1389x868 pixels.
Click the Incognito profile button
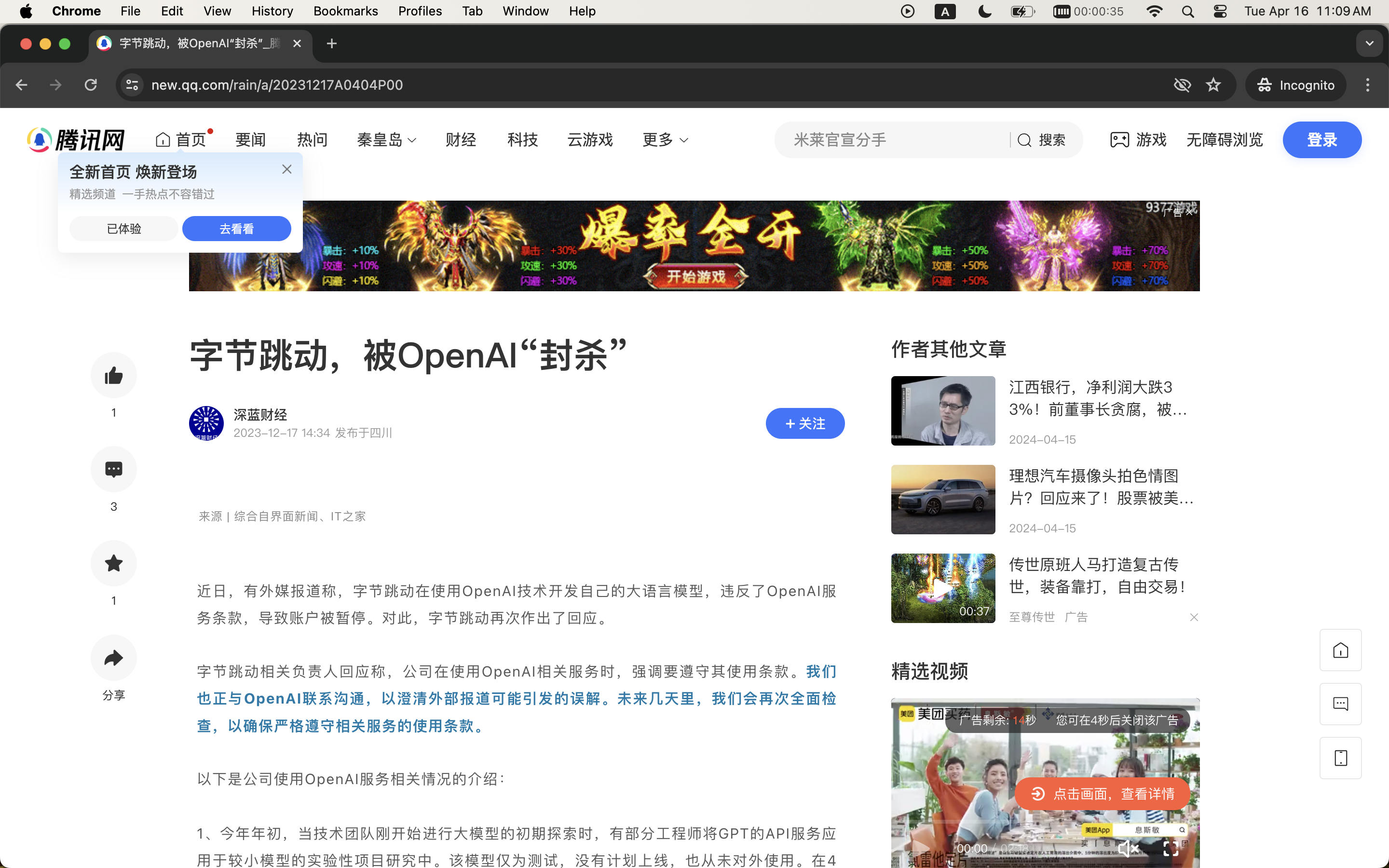tap(1295, 85)
